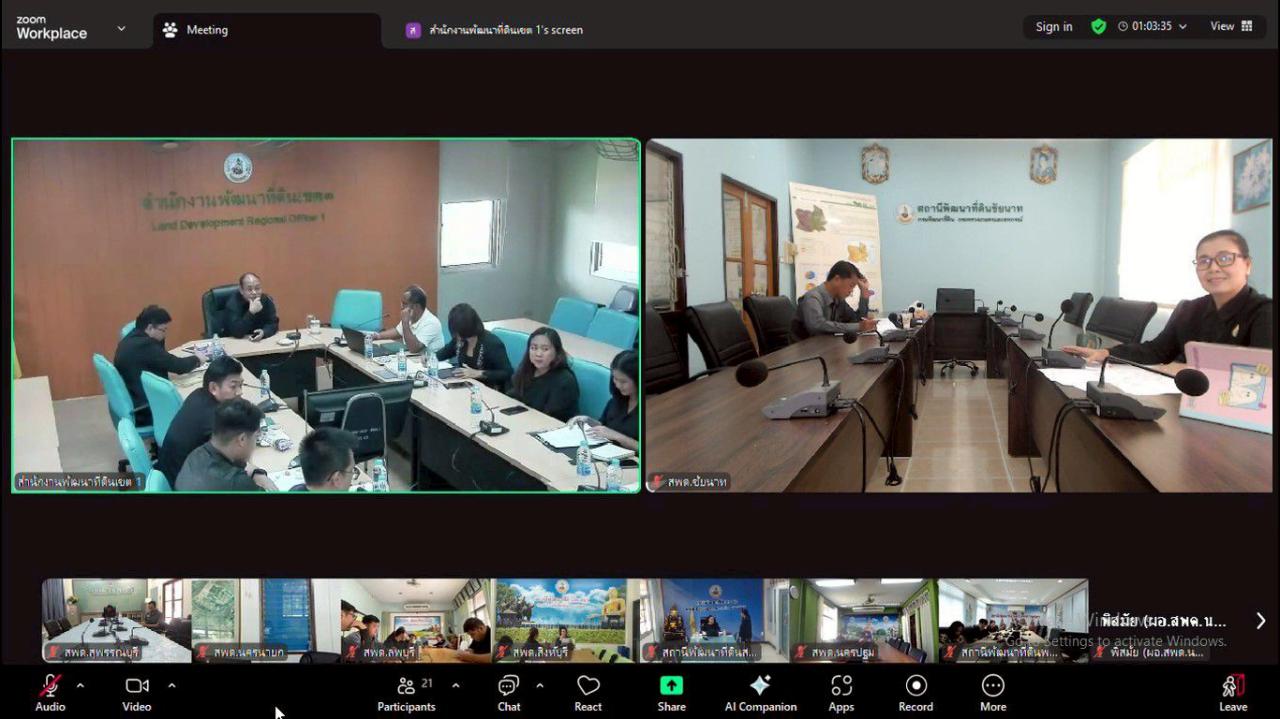The image size is (1280, 719).
Task: Expand audio options arrow next to Audio
Action: (80, 686)
